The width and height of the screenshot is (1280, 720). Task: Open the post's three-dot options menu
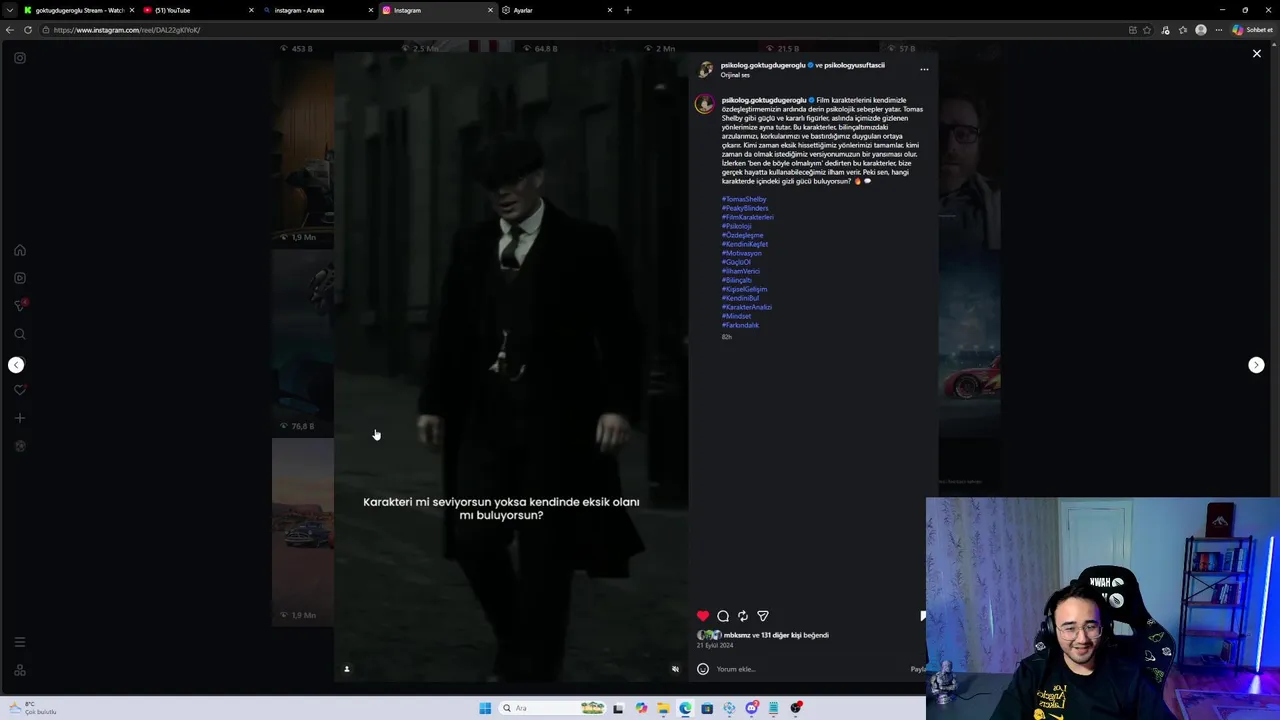[x=924, y=69]
